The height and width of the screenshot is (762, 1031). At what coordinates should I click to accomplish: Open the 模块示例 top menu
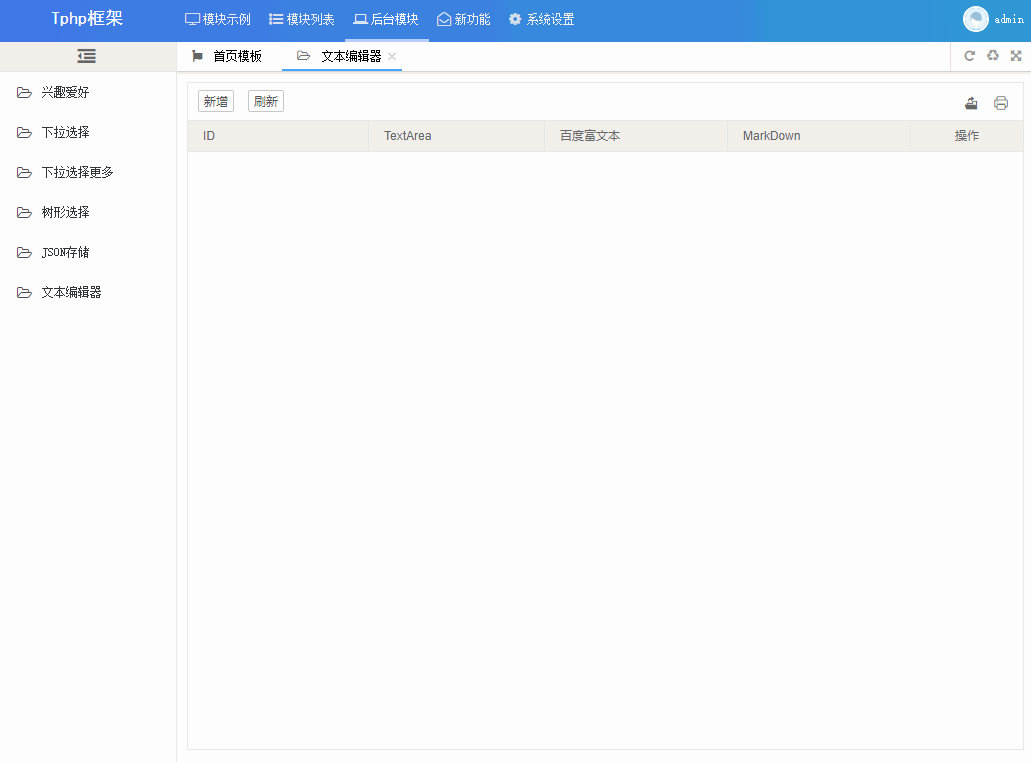coord(218,20)
